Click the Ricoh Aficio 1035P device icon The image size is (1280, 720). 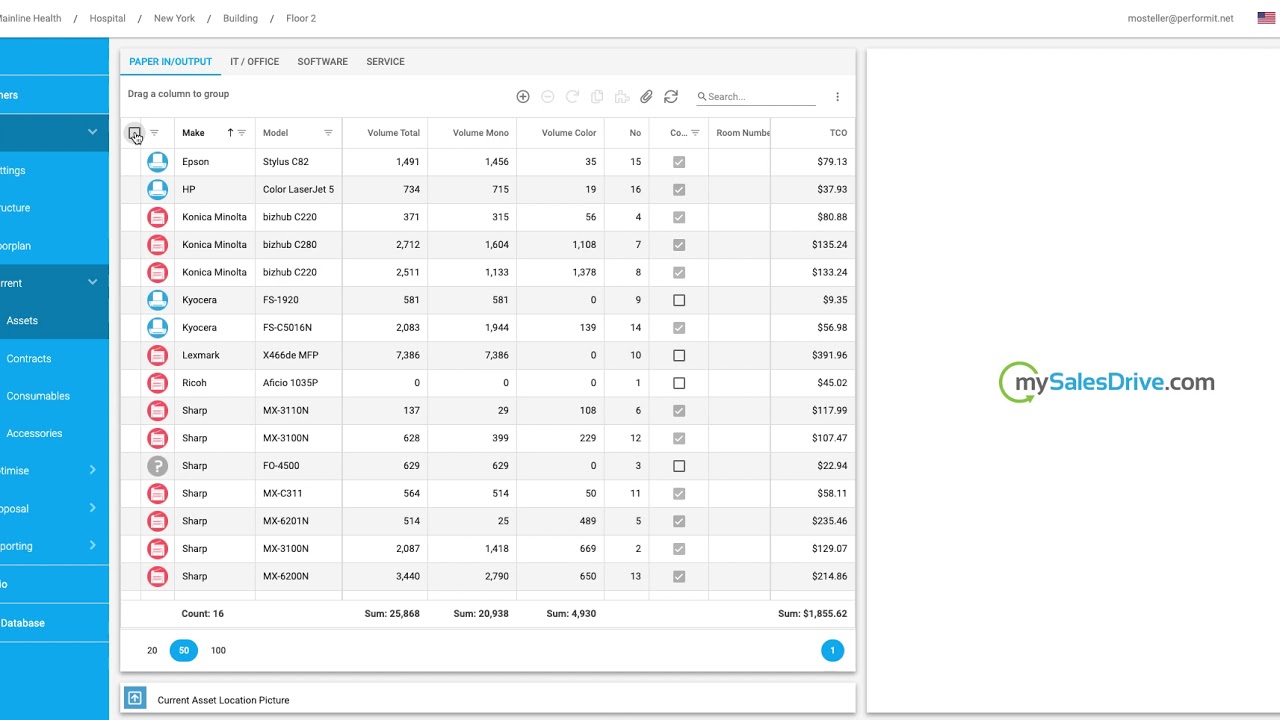click(157, 383)
